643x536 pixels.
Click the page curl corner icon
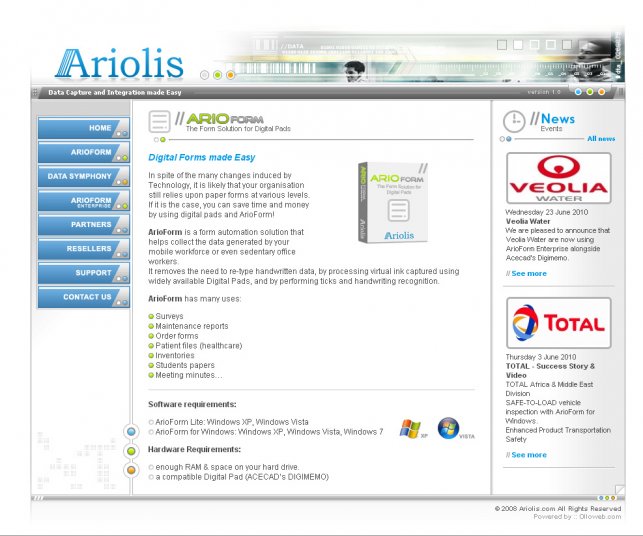coord(620,489)
